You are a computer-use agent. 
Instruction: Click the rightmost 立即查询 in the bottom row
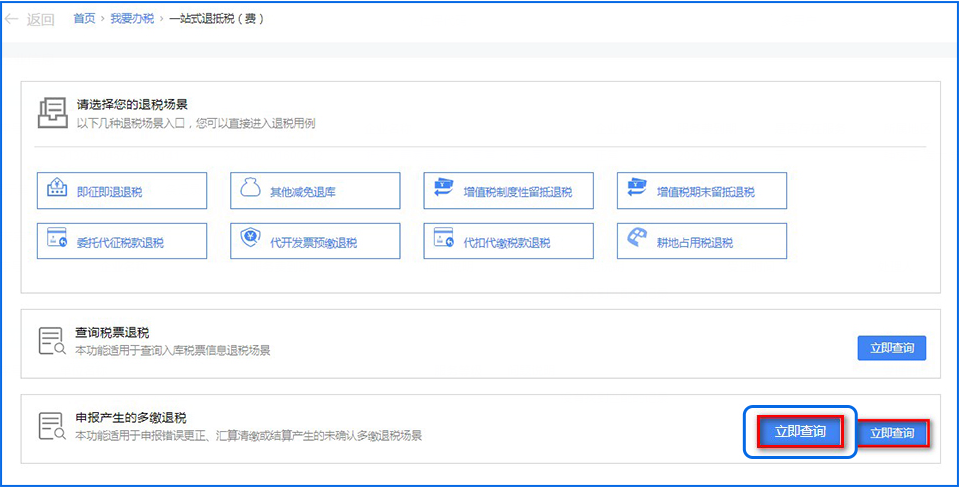(x=892, y=433)
